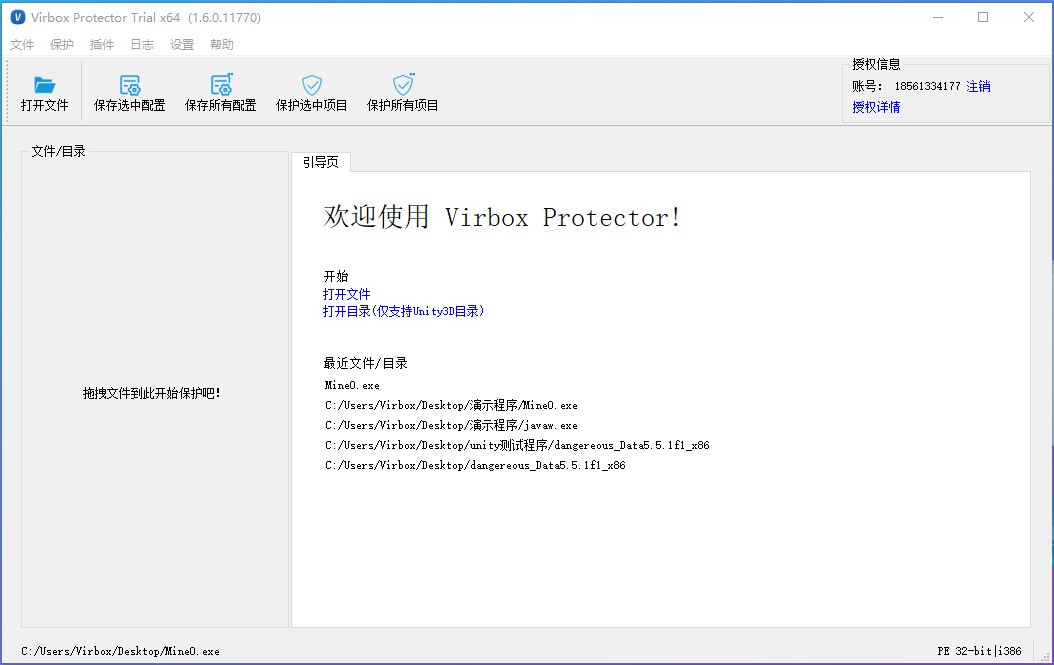Maximize the Virbox Protector window
The width and height of the screenshot is (1054, 665).
coord(983,17)
